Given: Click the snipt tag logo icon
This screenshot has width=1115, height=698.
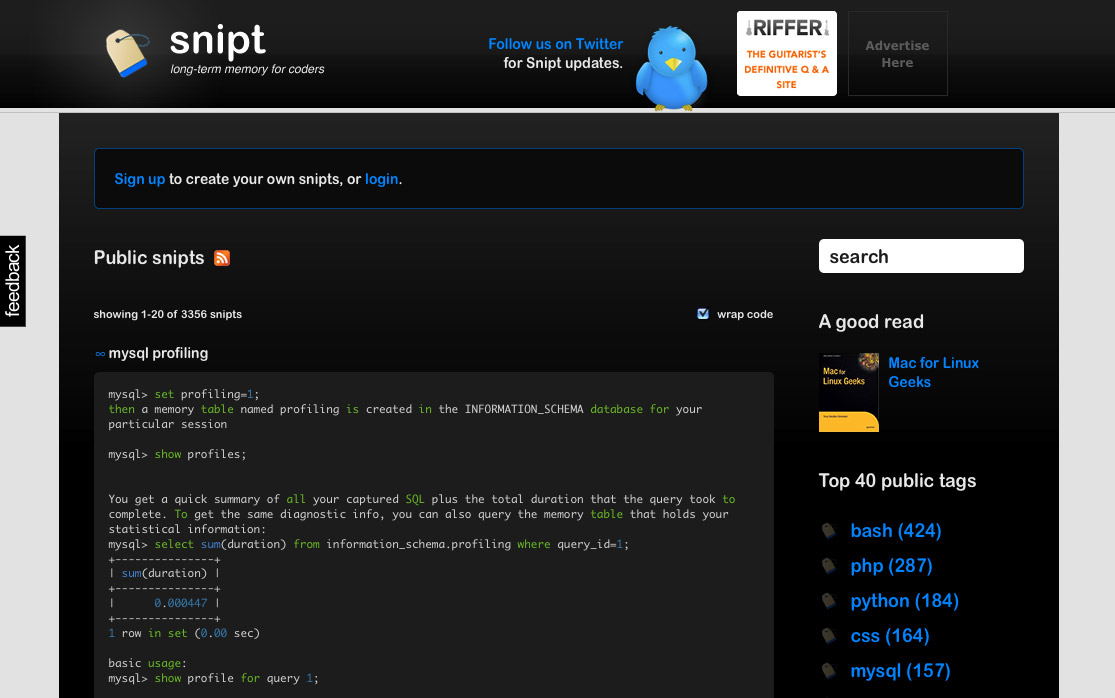Looking at the screenshot, I should coord(127,53).
